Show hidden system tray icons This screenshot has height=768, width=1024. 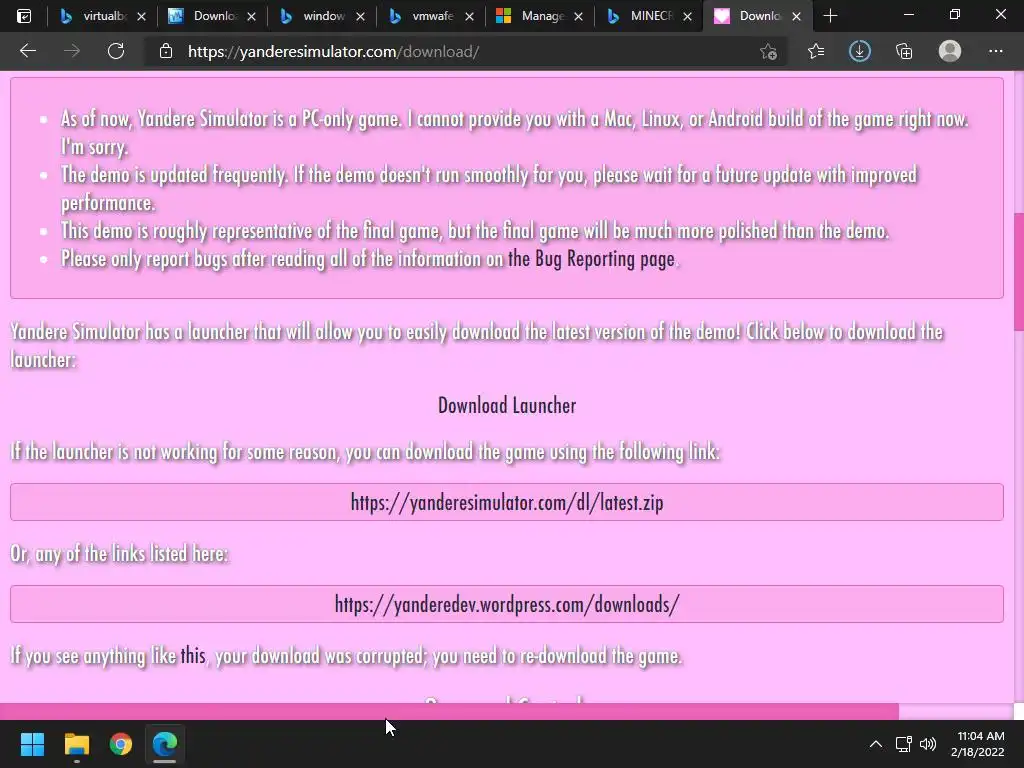pyautogui.click(x=876, y=744)
